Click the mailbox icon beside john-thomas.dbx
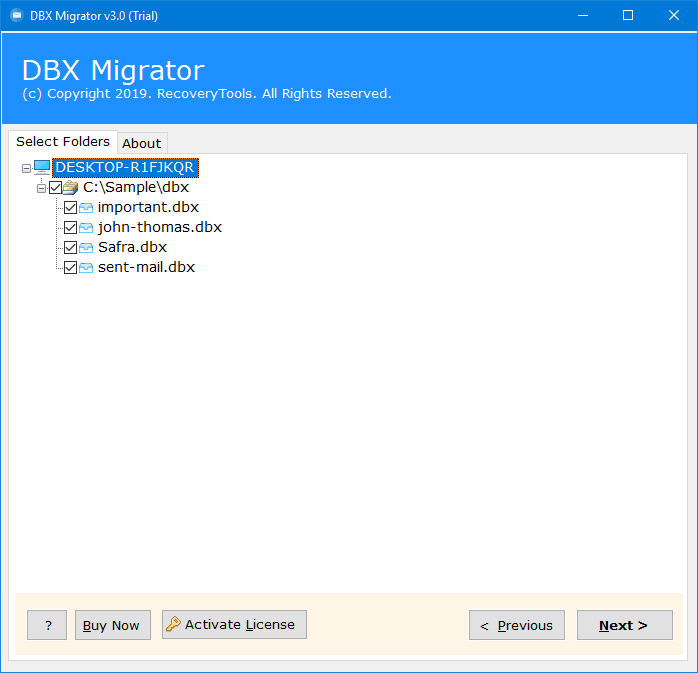This screenshot has width=698, height=673. 86,227
